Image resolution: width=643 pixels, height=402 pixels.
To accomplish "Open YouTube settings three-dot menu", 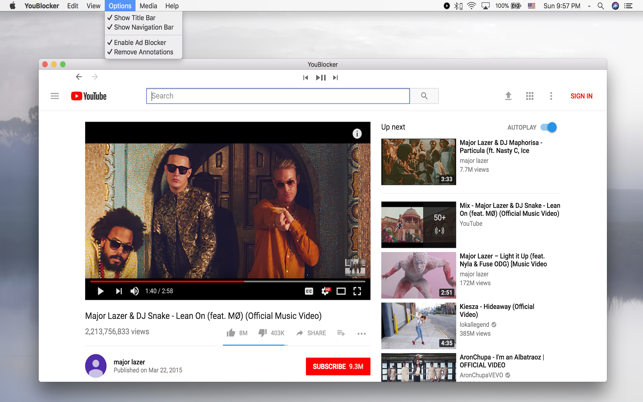I will 551,96.
